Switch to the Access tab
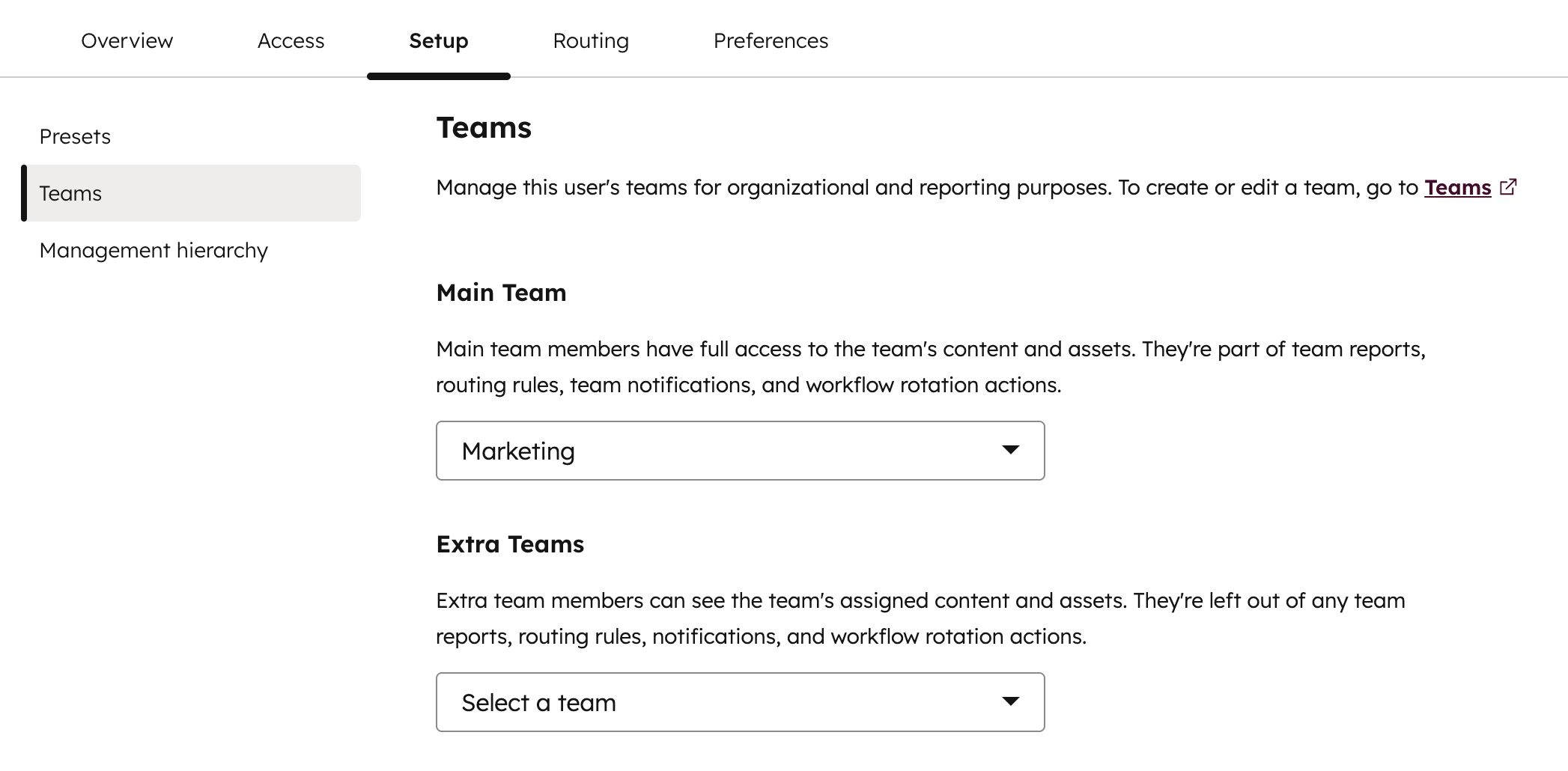Screen dimensions: 1568x771 click(x=291, y=40)
